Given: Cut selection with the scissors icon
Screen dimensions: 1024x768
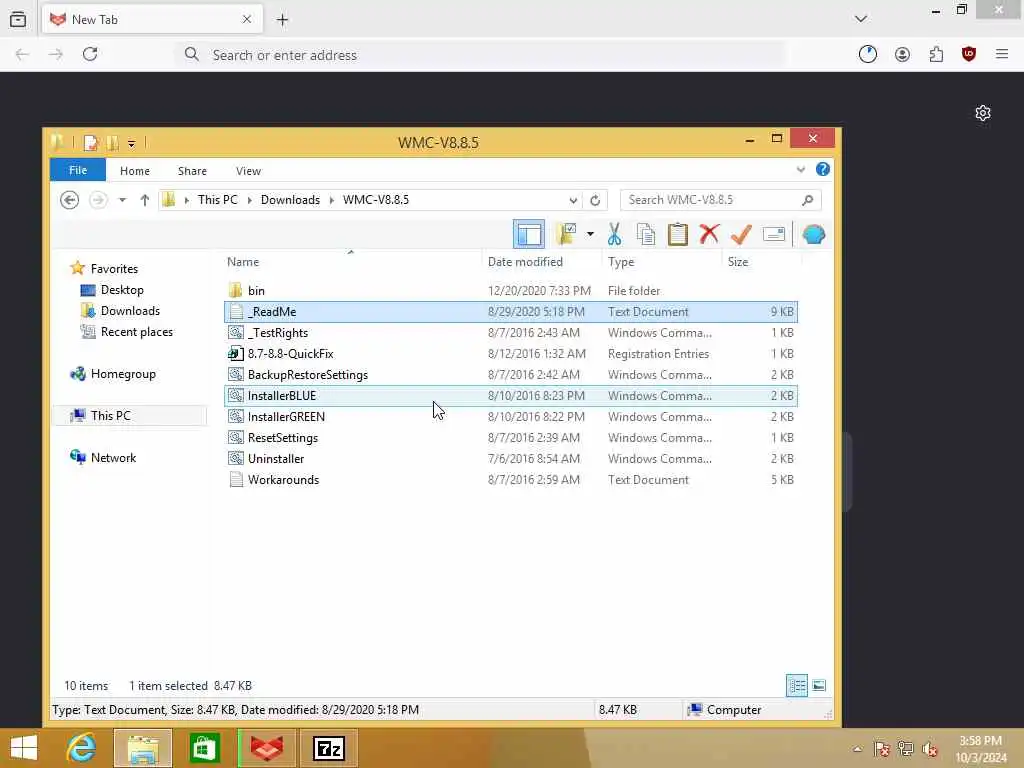Looking at the screenshot, I should [x=614, y=234].
